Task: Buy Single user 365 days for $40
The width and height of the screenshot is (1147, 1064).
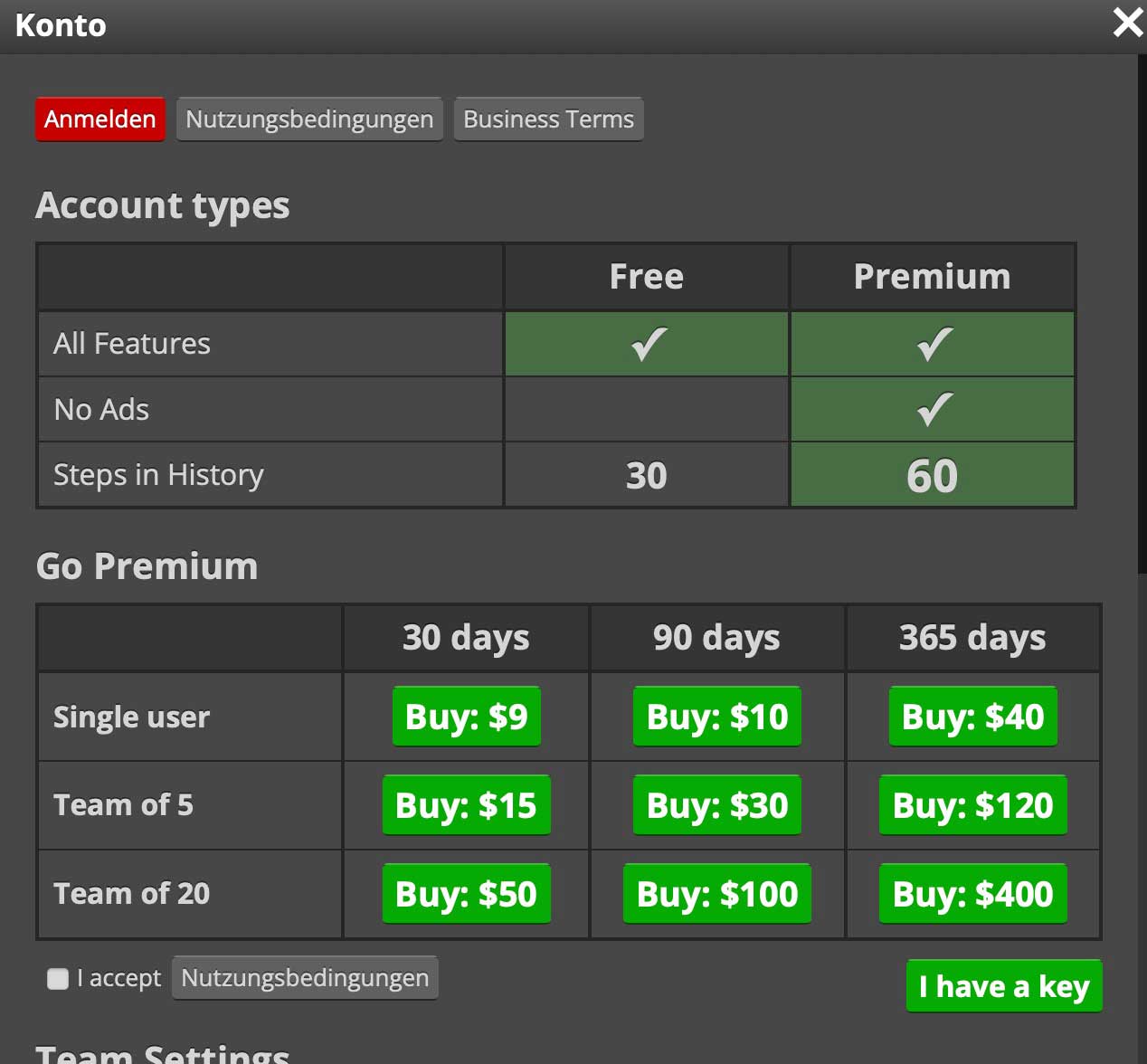Action: [972, 717]
